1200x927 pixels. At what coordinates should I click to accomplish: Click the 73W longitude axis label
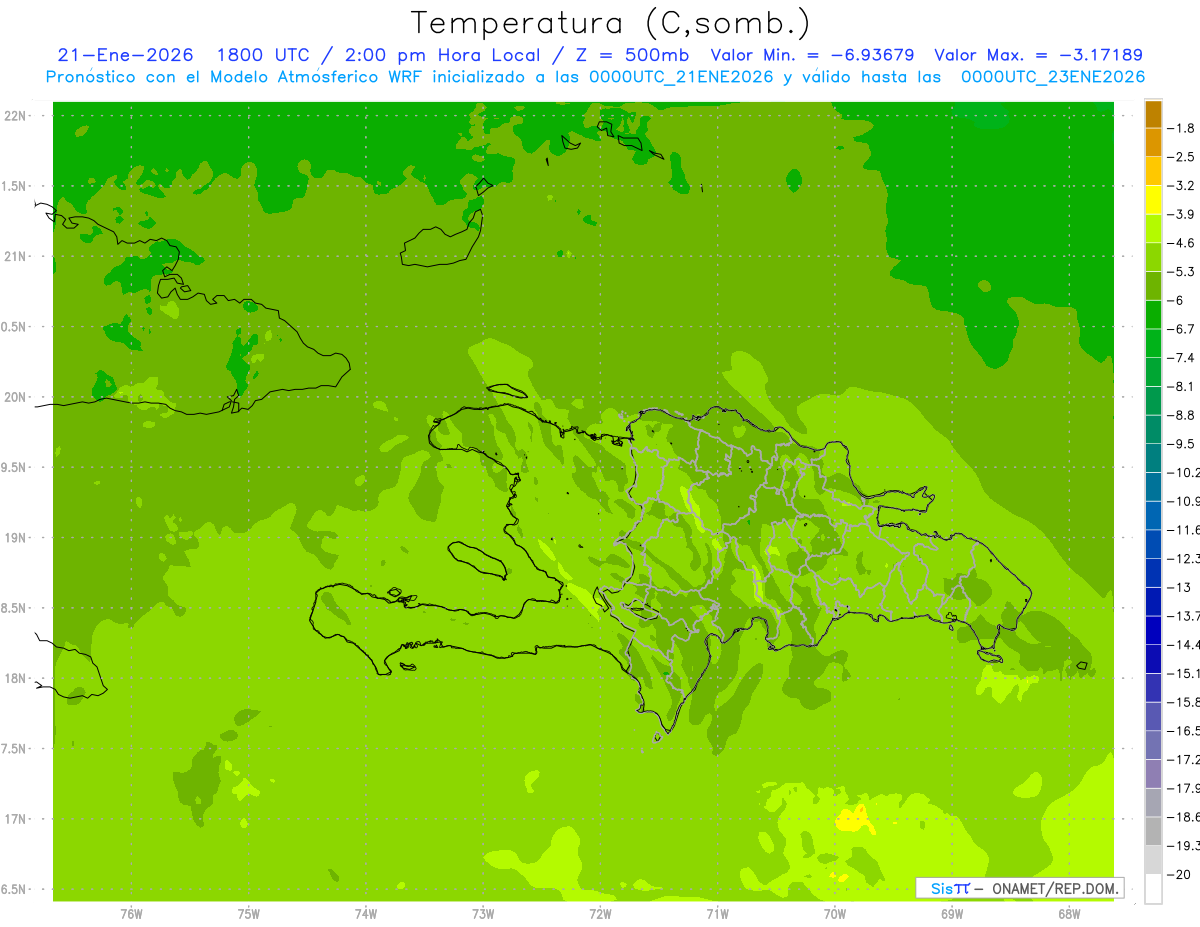click(x=483, y=914)
